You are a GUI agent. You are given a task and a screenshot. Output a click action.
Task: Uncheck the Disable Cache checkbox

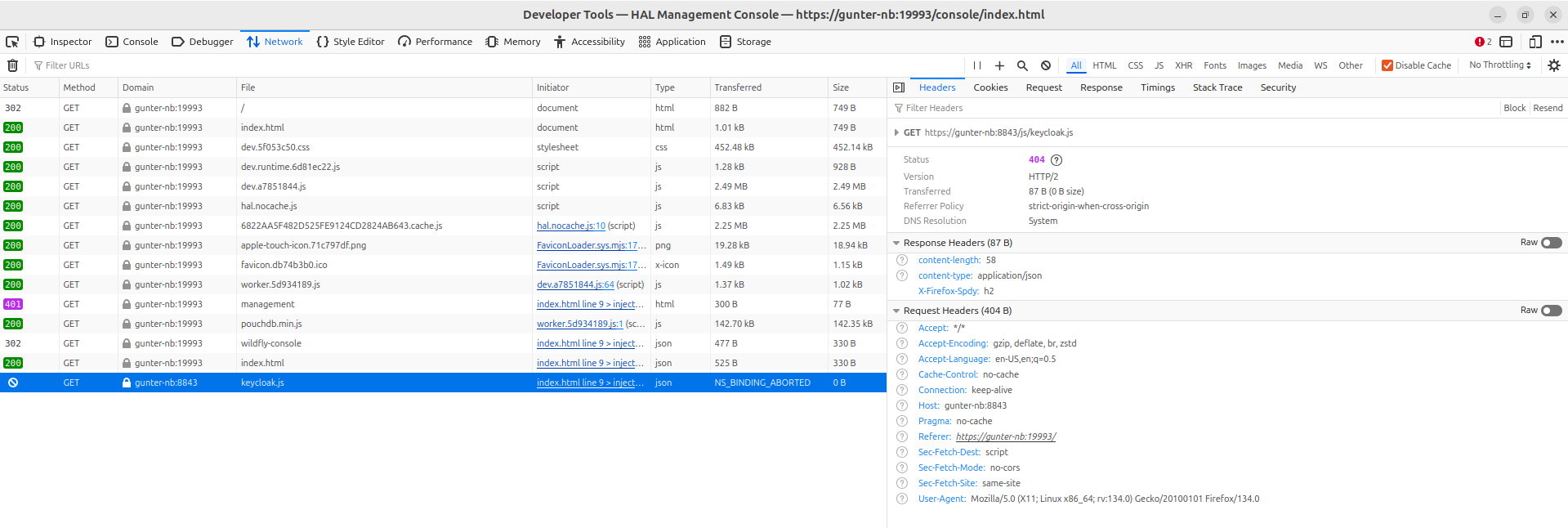tap(1387, 65)
